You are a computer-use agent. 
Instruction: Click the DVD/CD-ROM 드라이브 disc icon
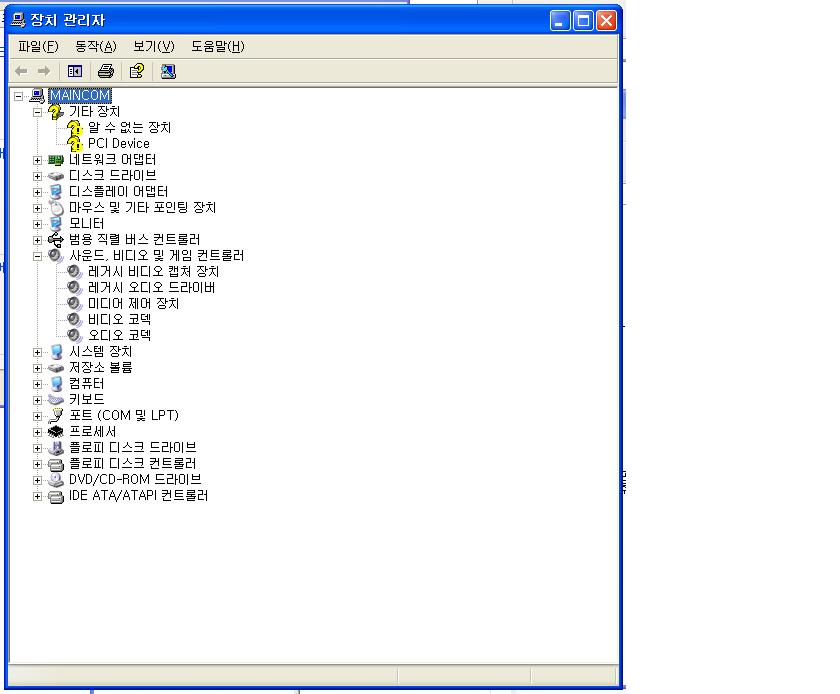(56, 480)
